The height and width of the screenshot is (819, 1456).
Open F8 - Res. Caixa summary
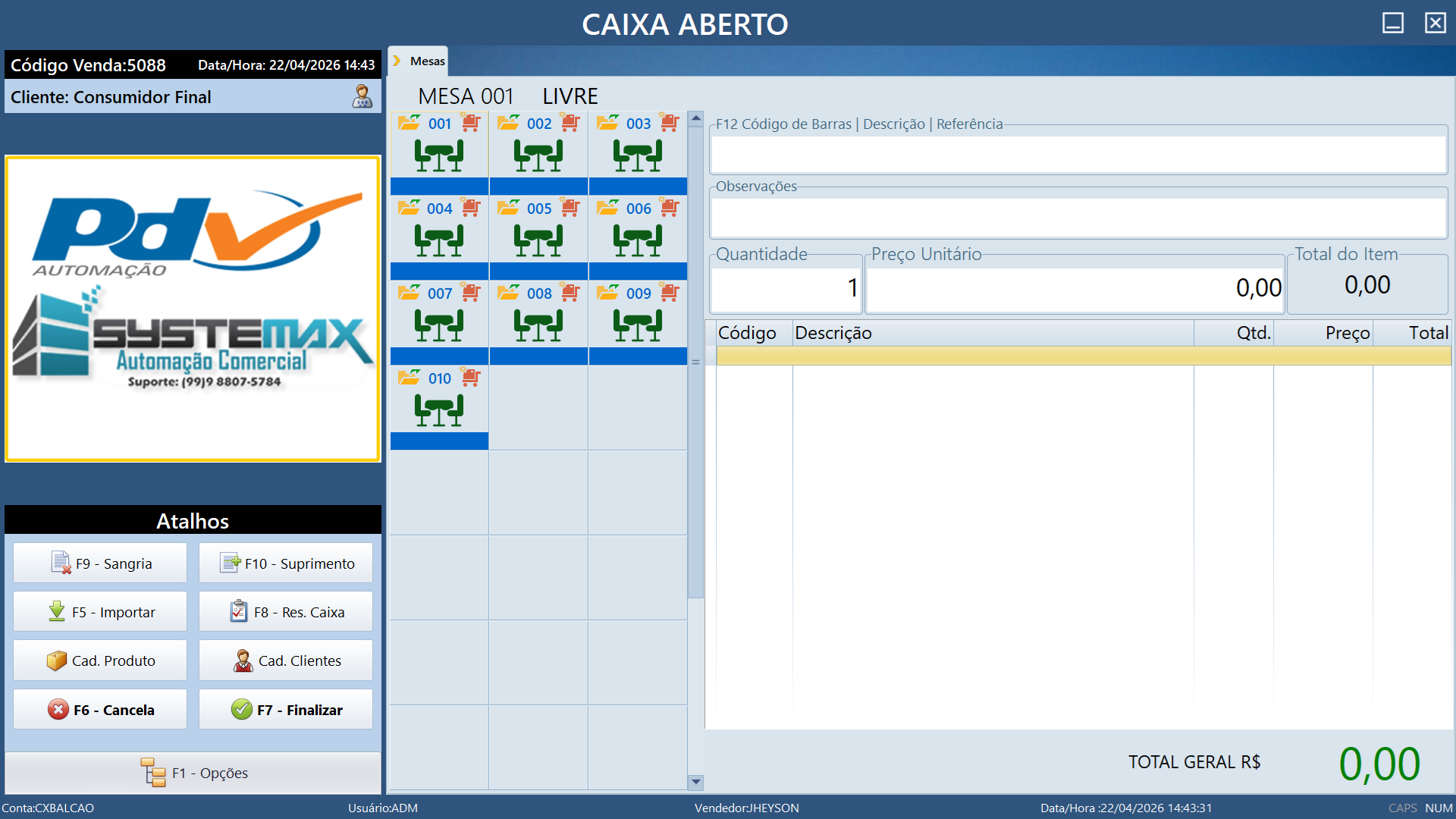coord(286,612)
